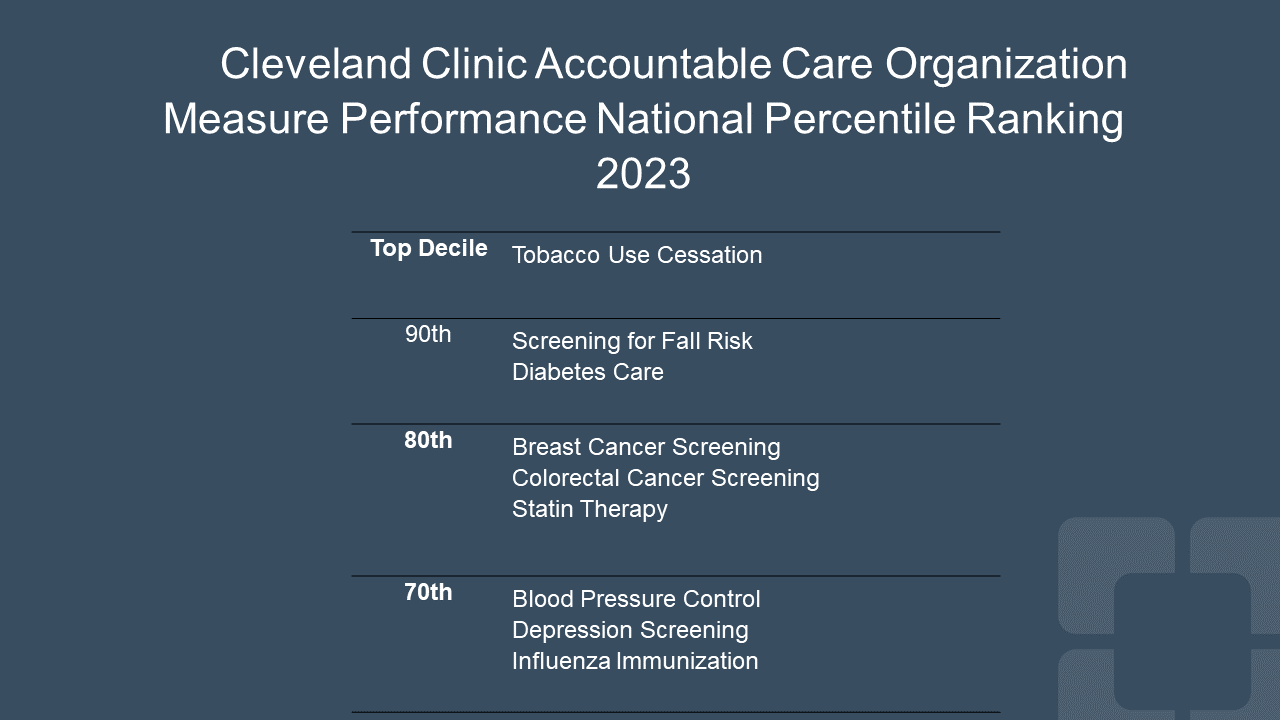Click the Depression Screening measure
This screenshot has width=1280, height=720.
coord(630,630)
